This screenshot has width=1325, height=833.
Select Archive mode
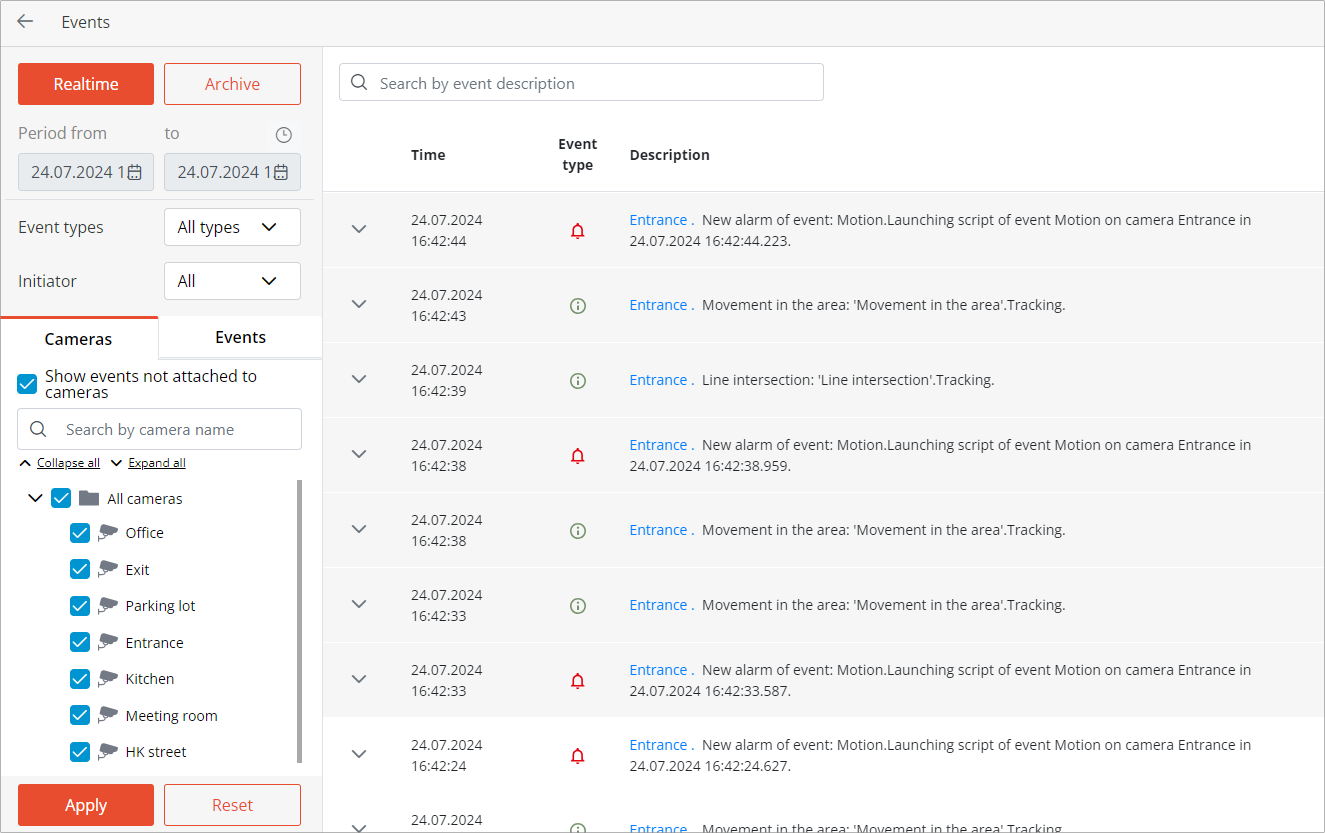click(232, 84)
